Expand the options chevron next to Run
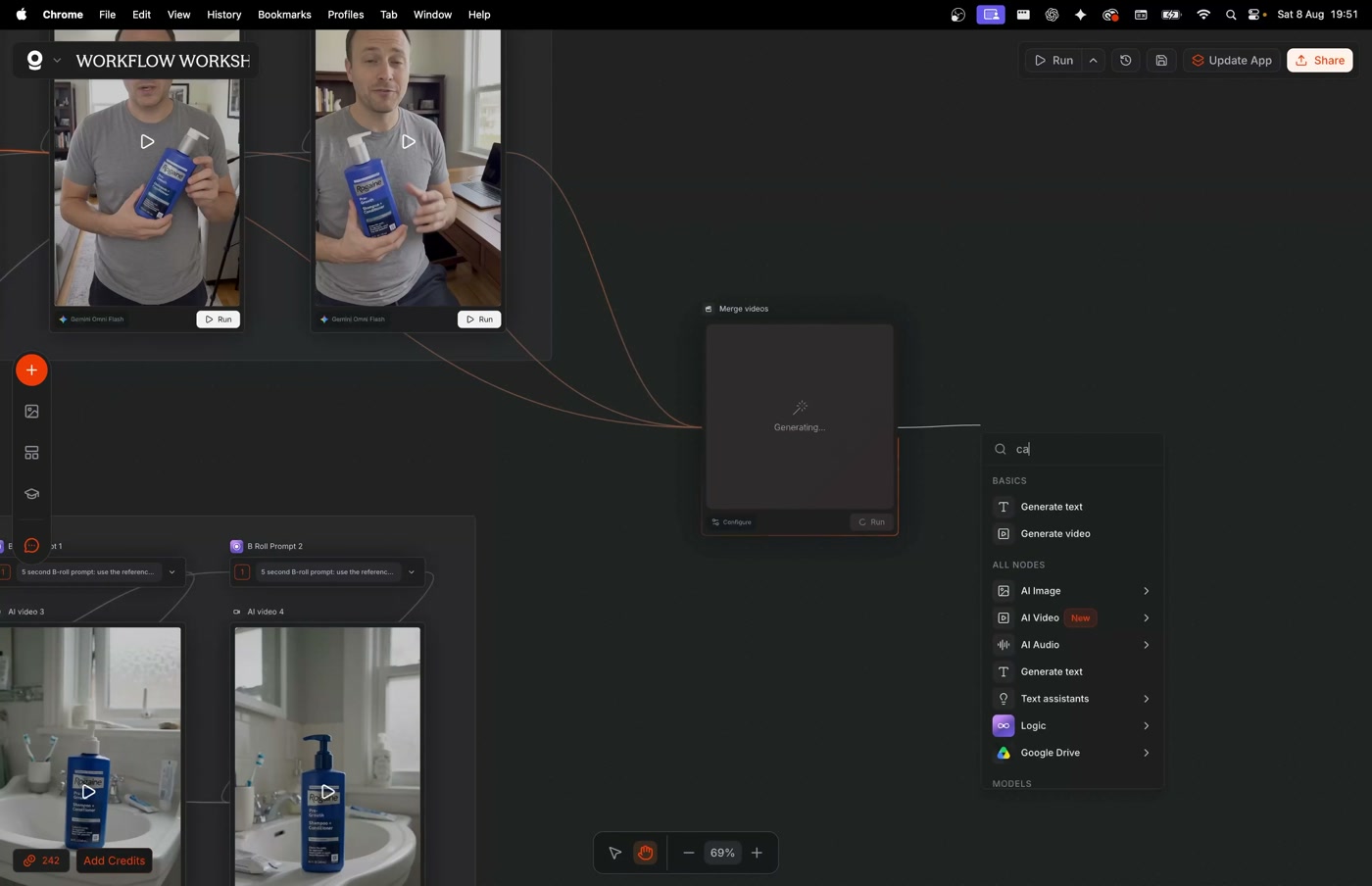The width and height of the screenshot is (1372, 886). [1094, 61]
